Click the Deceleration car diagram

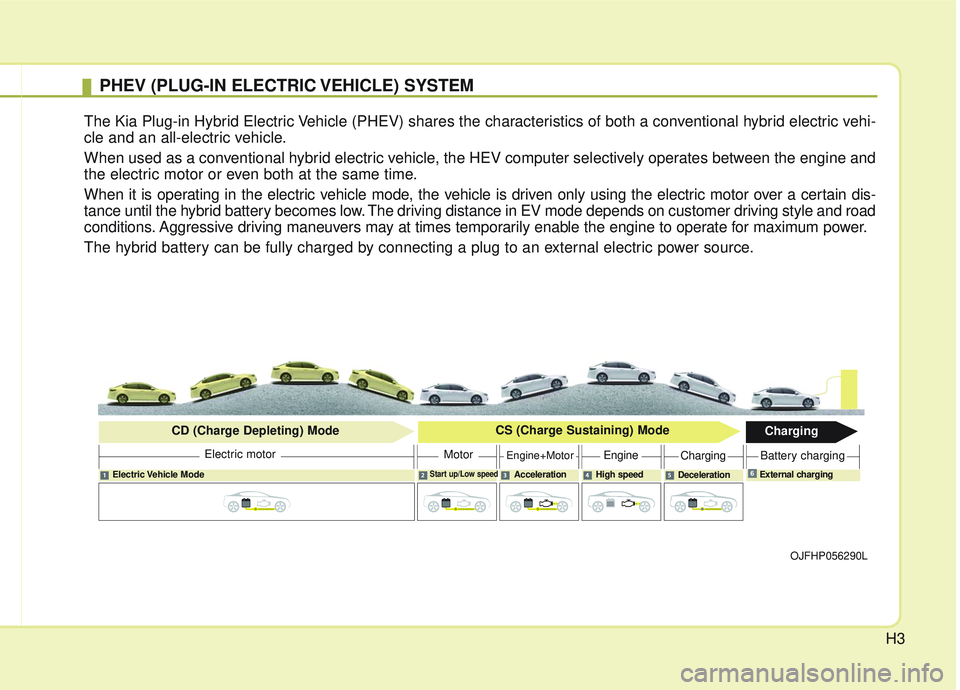[x=703, y=501]
